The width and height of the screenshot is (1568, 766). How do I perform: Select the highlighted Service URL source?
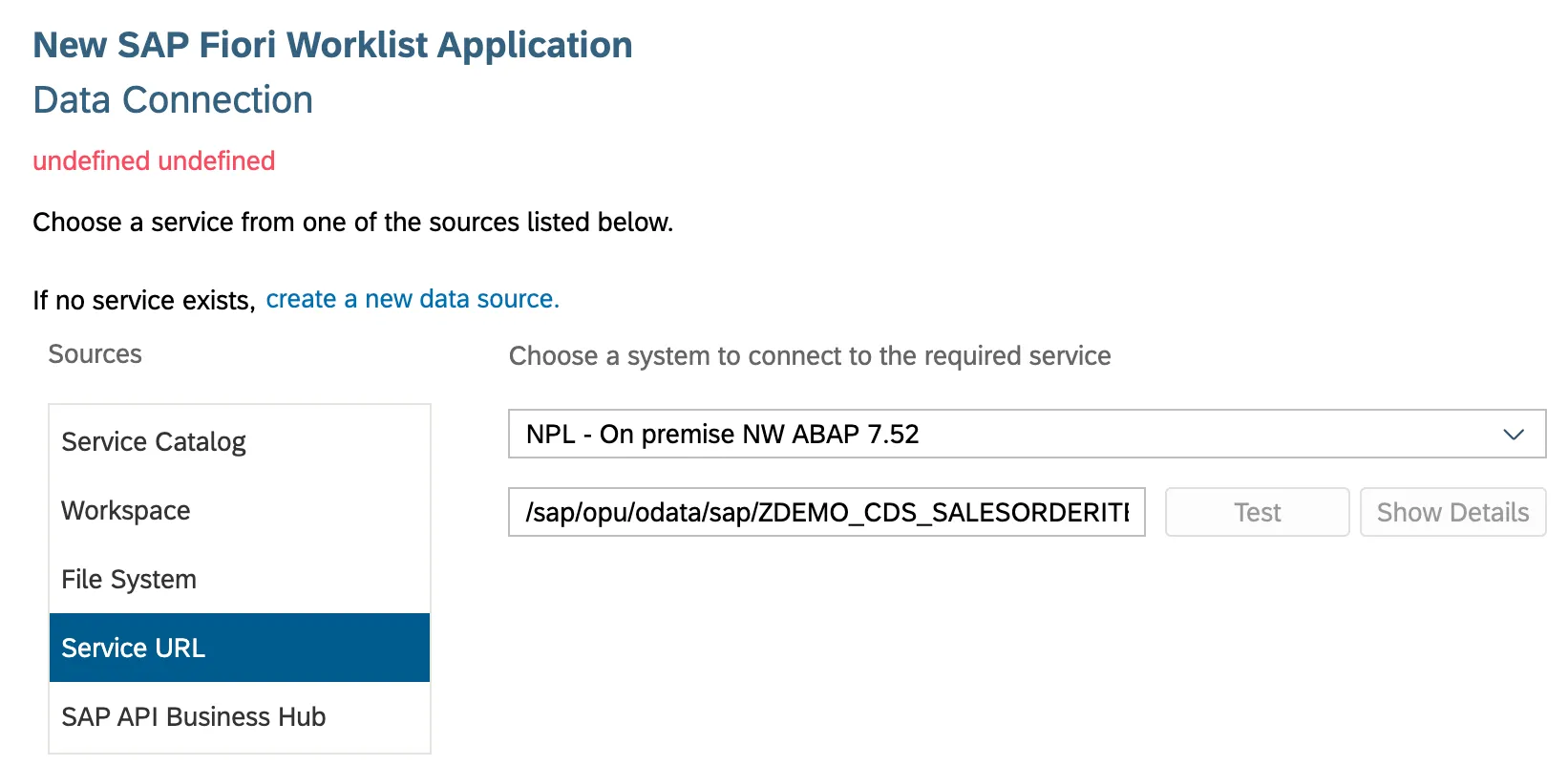(134, 649)
